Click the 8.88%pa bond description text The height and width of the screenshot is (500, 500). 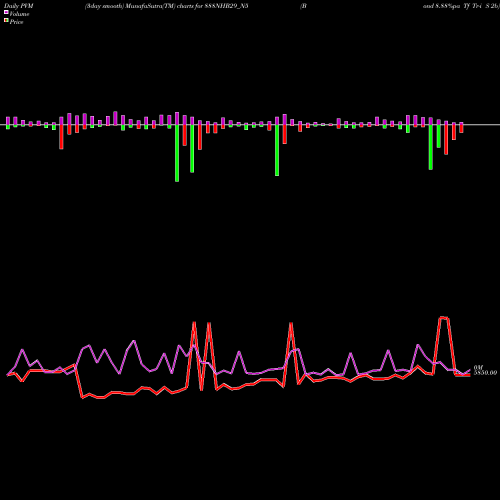coord(461,6)
